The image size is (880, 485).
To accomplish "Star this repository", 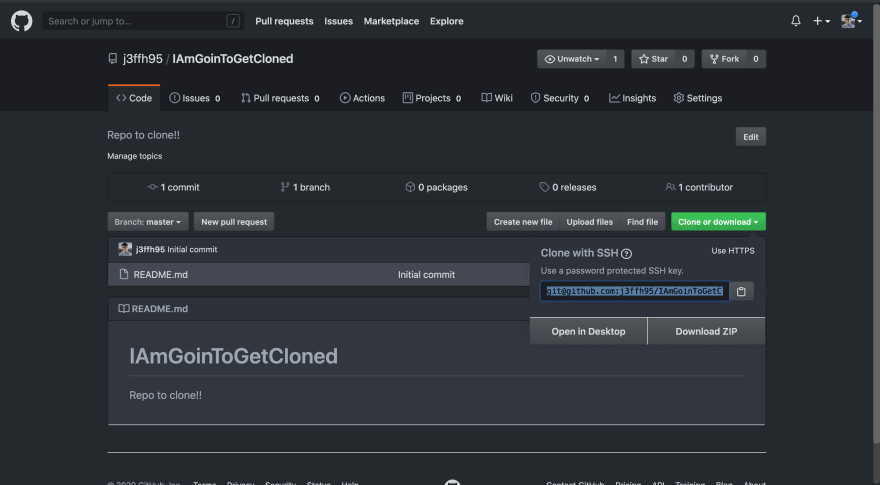I will (653, 59).
